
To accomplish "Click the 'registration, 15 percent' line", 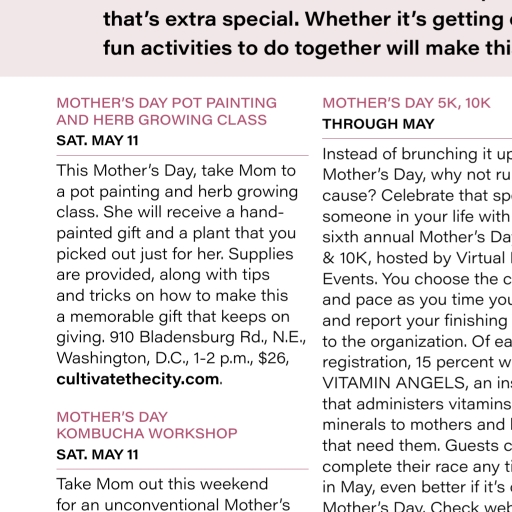I will 417,362.
